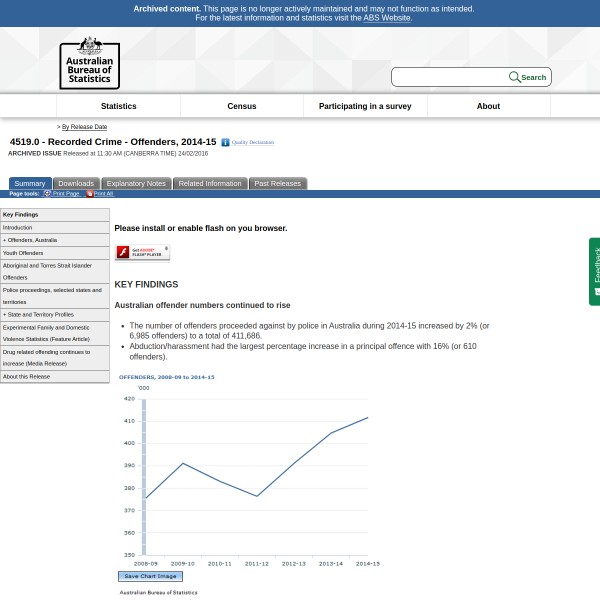
Task: Click the Save Chart Image button
Action: point(150,576)
